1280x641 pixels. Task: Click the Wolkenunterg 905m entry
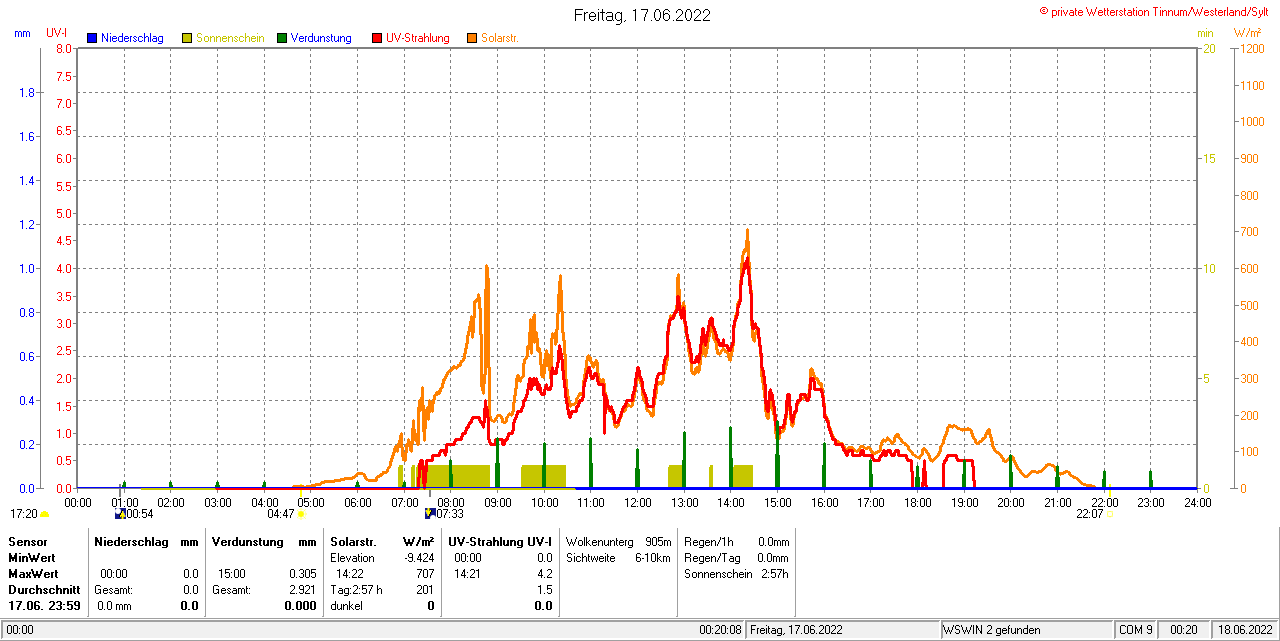[x=618, y=541]
